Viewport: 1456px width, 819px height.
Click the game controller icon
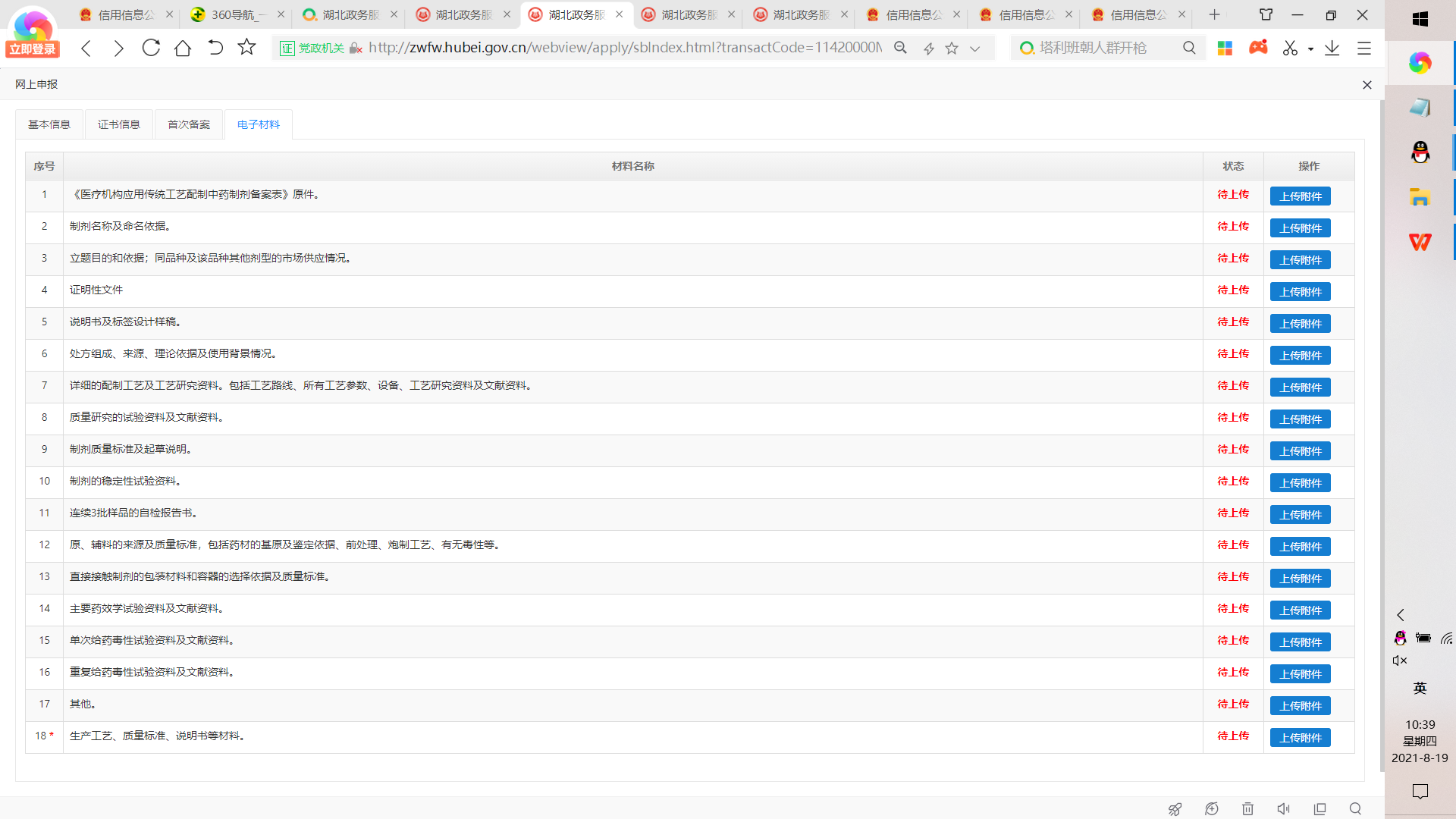[x=1258, y=48]
